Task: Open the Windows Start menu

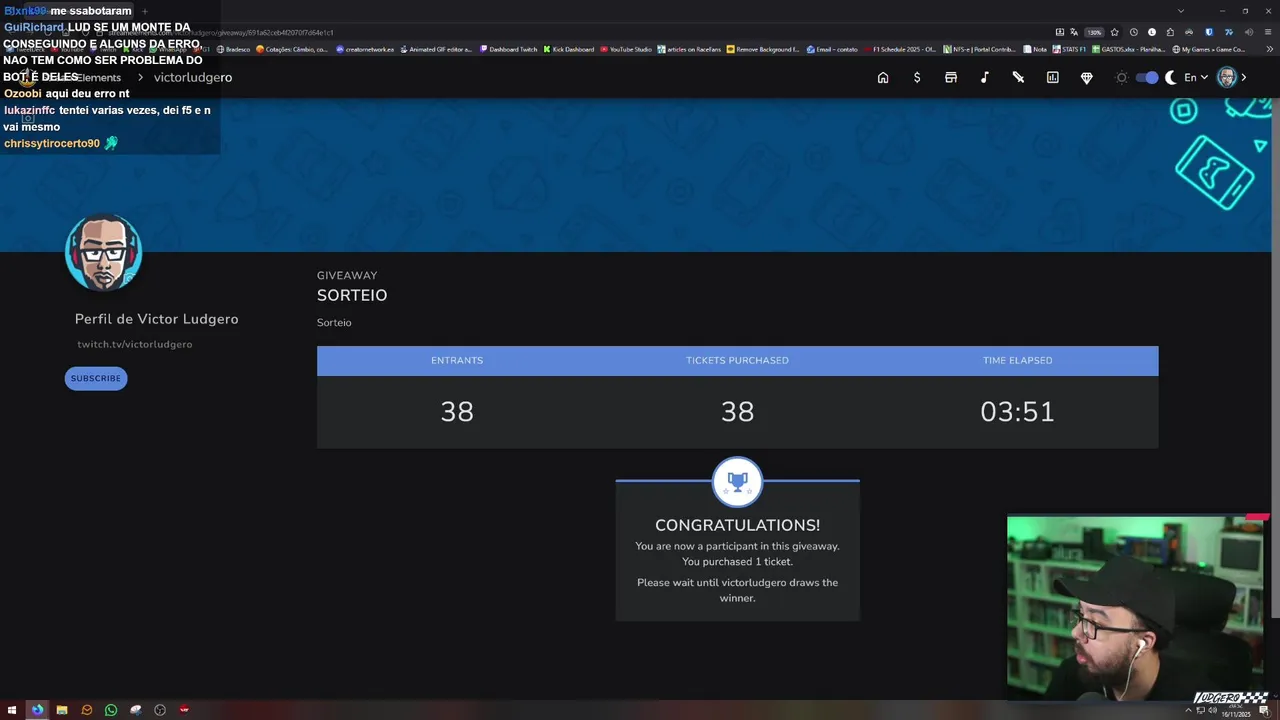Action: click(x=12, y=710)
